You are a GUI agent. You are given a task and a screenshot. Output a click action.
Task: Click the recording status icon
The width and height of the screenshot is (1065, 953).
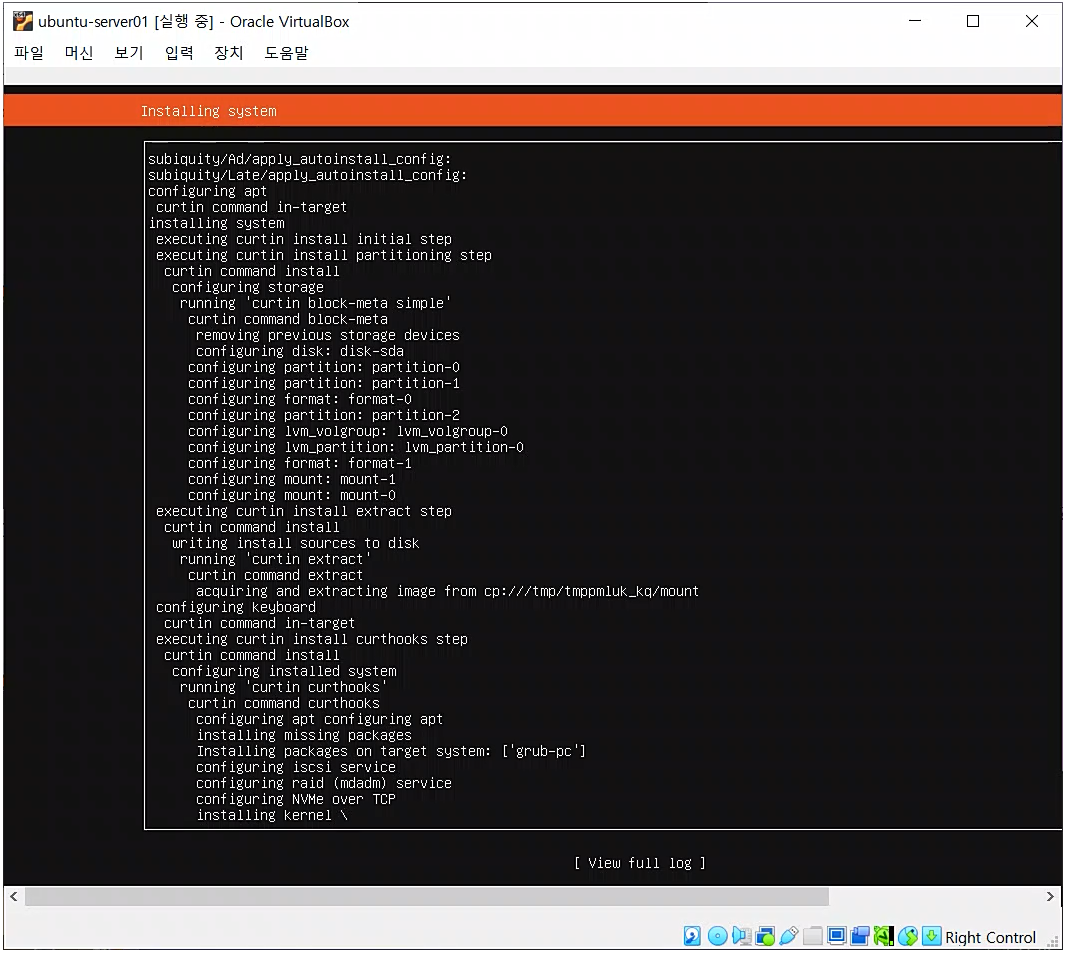pyautogui.click(x=860, y=936)
